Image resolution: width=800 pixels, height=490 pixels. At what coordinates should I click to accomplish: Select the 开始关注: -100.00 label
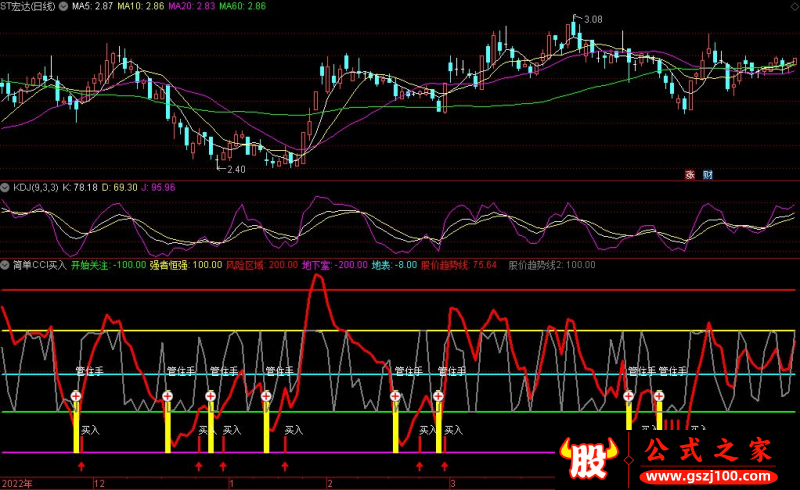coord(109,265)
